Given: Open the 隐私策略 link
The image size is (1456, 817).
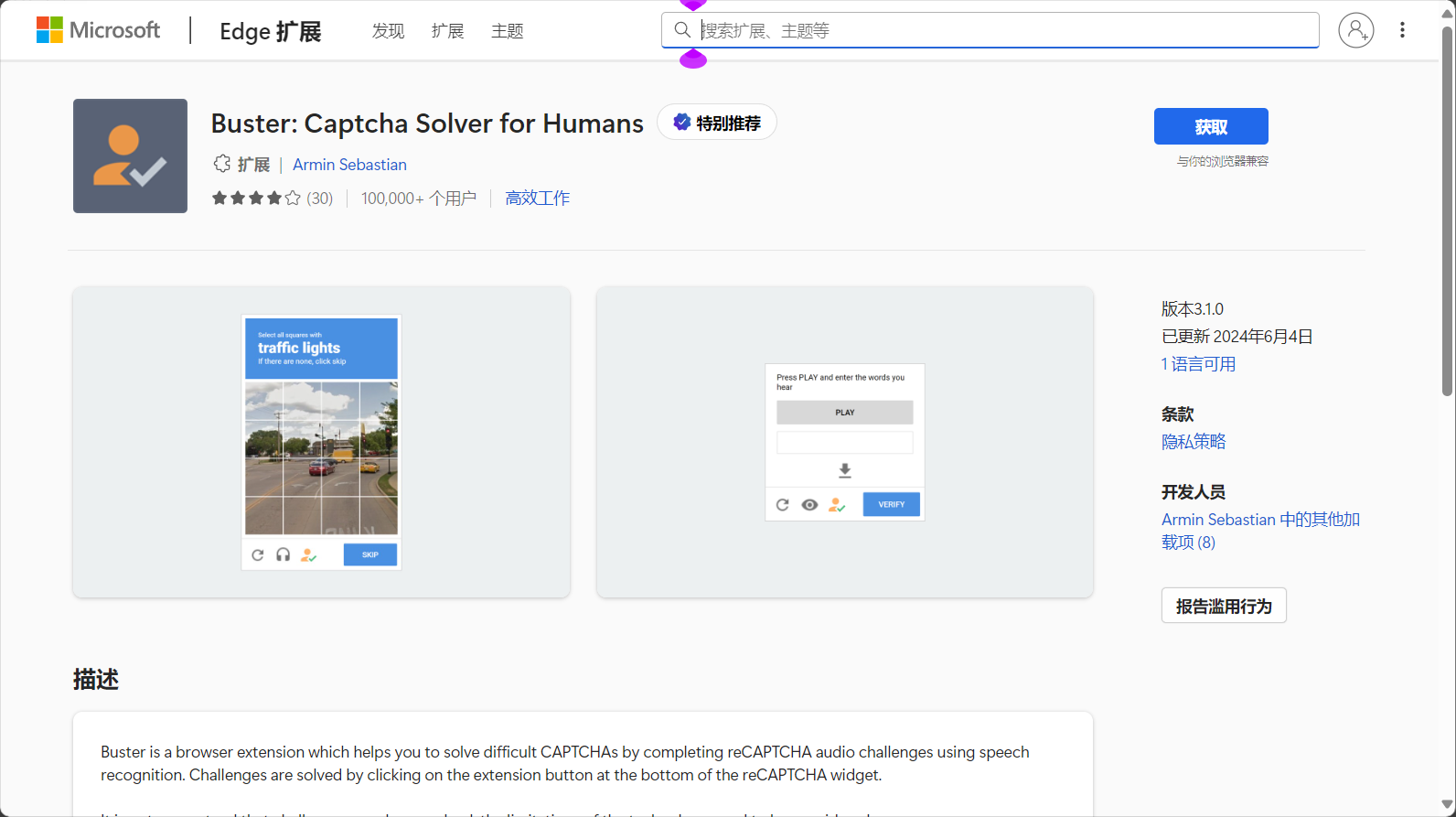Looking at the screenshot, I should [x=1194, y=442].
